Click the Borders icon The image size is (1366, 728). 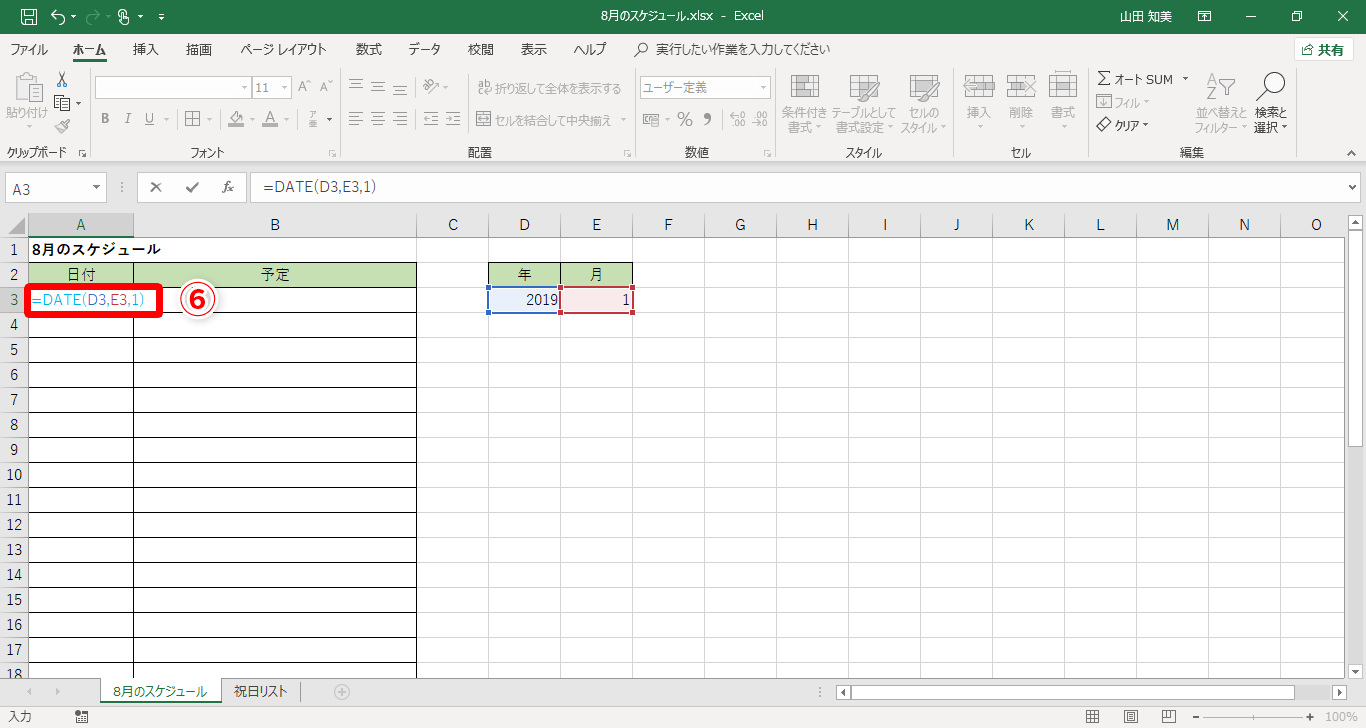(x=193, y=119)
